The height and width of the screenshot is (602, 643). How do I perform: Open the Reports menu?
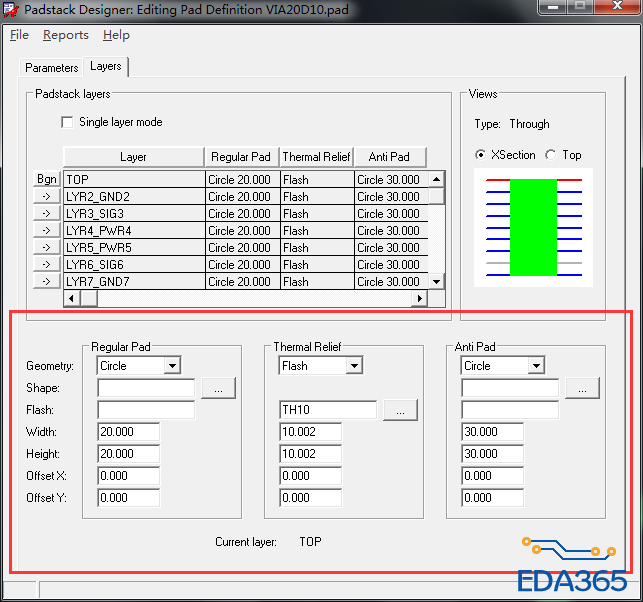tap(66, 35)
